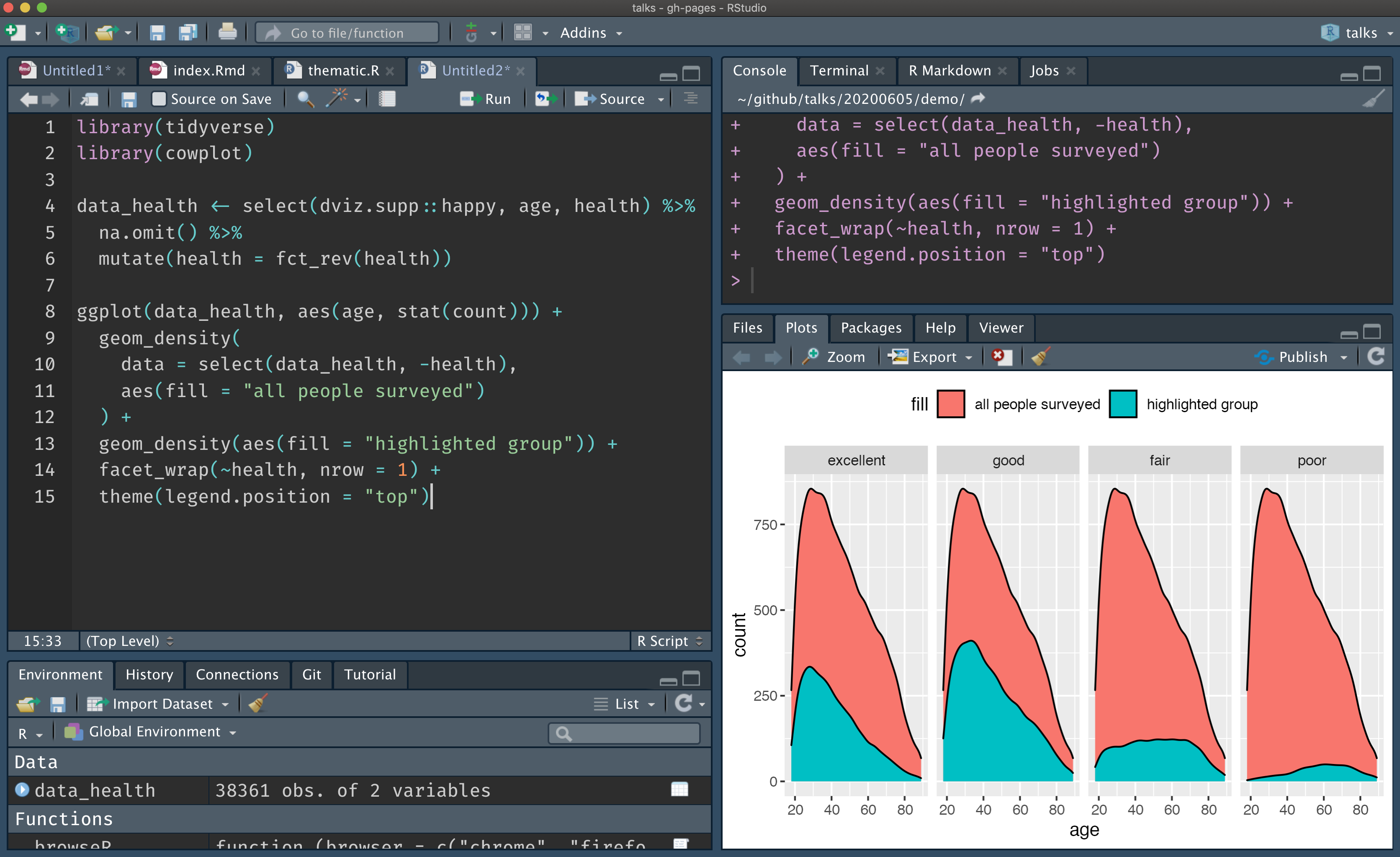
Task: Open the Packages tab
Action: (870, 328)
